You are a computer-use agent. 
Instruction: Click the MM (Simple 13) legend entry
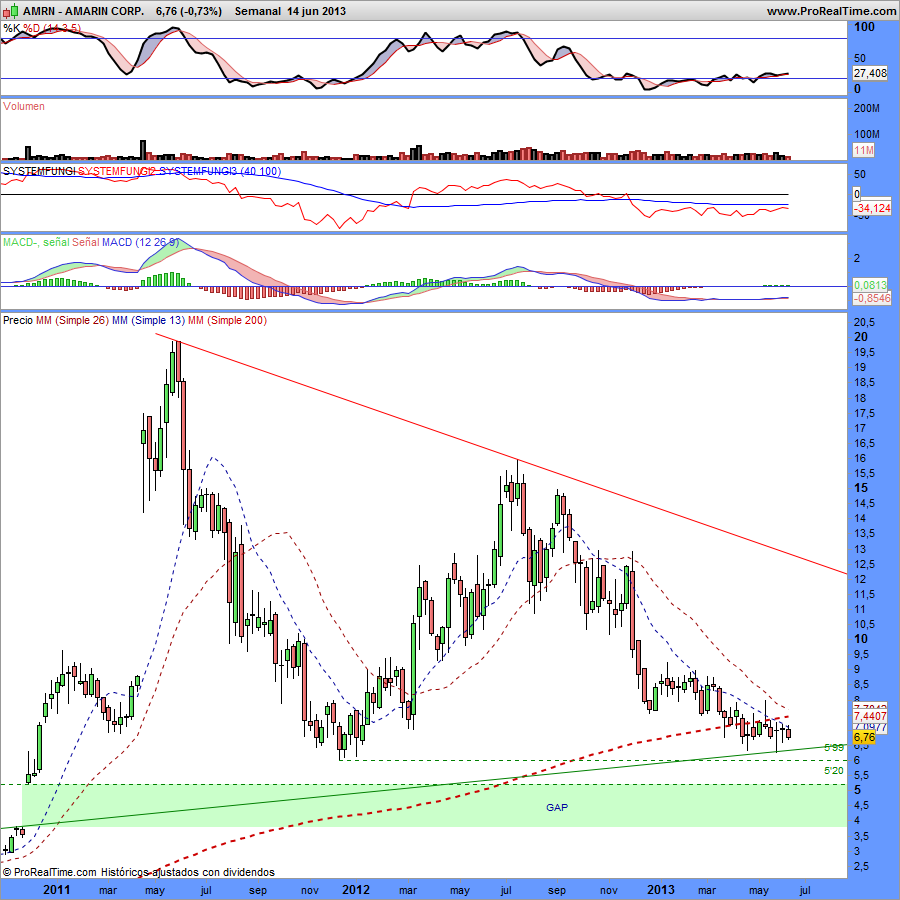[149, 320]
